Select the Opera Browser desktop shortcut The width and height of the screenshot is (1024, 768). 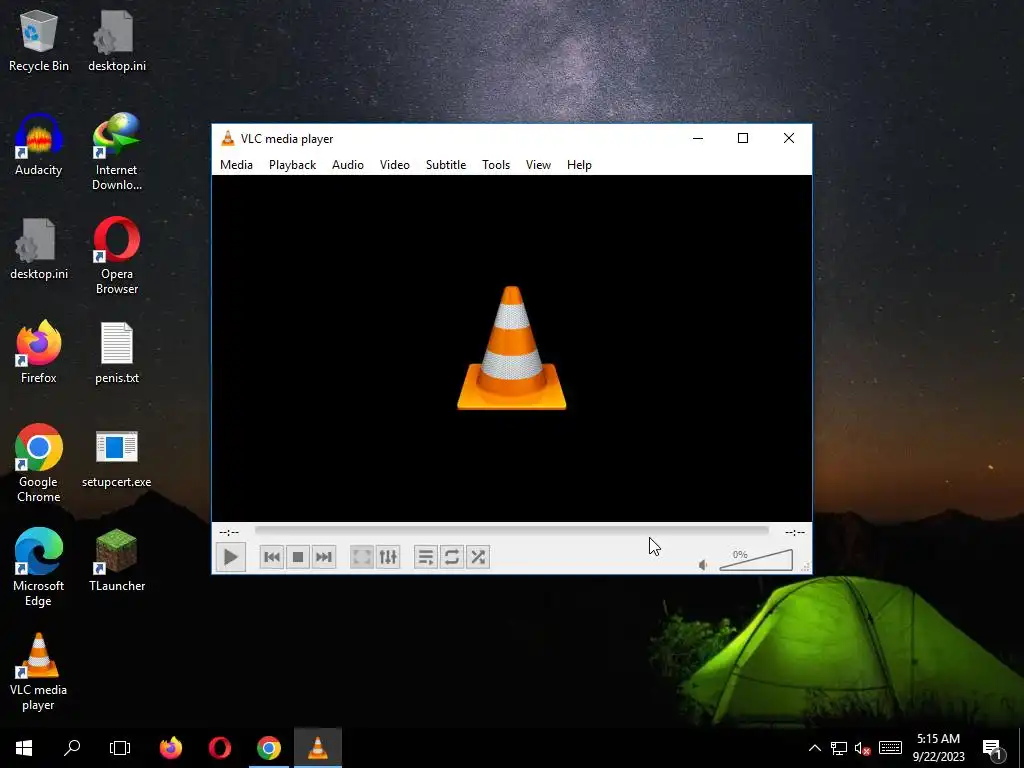coord(117,256)
